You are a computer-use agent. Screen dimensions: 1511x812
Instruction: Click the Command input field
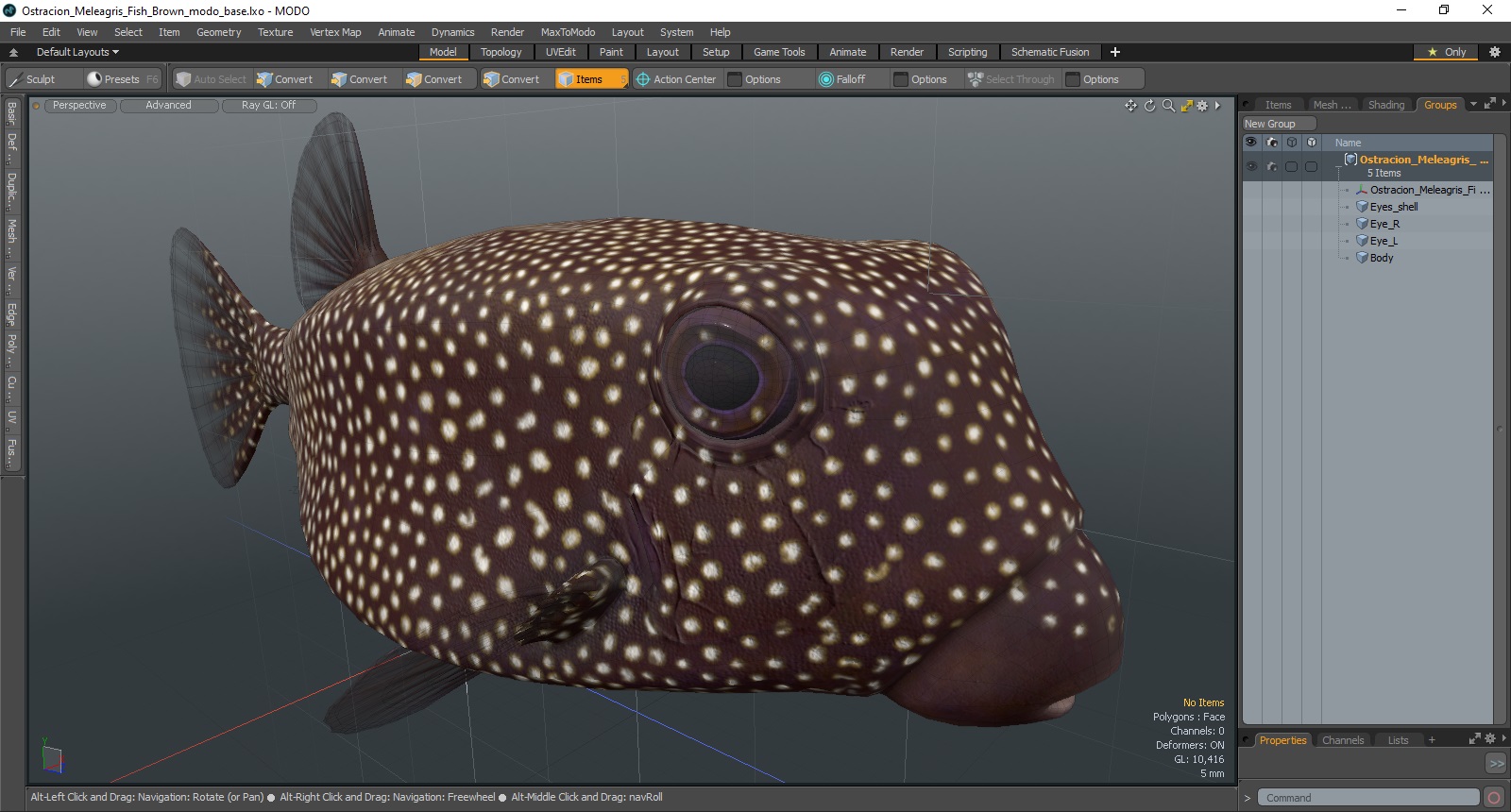click(x=1367, y=798)
